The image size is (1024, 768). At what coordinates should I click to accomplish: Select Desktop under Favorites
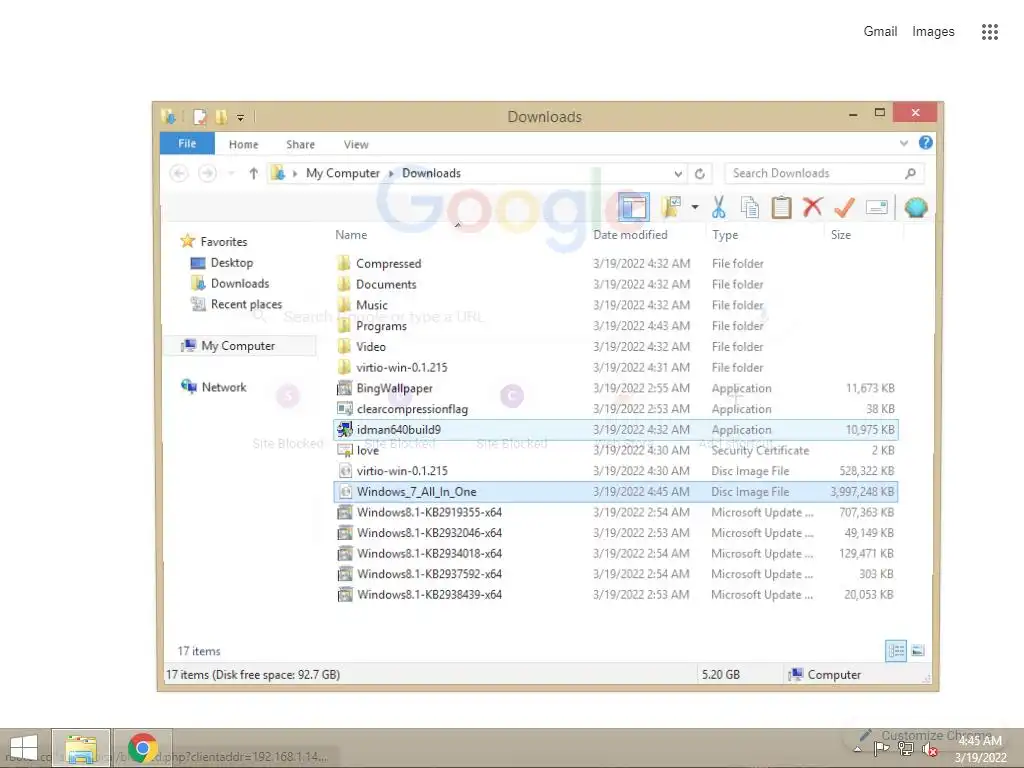[x=231, y=263]
